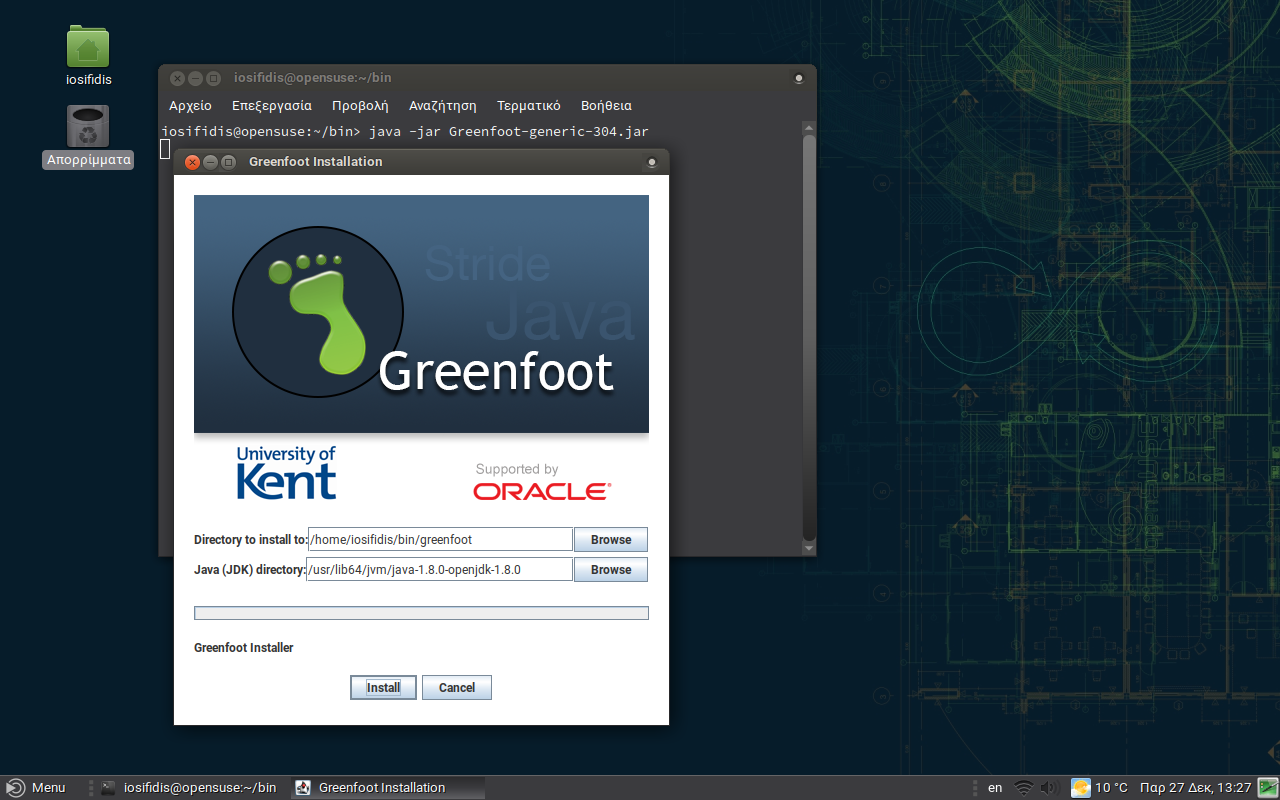Minimize the terminal window
The width and height of the screenshot is (1280, 800).
pos(196,78)
